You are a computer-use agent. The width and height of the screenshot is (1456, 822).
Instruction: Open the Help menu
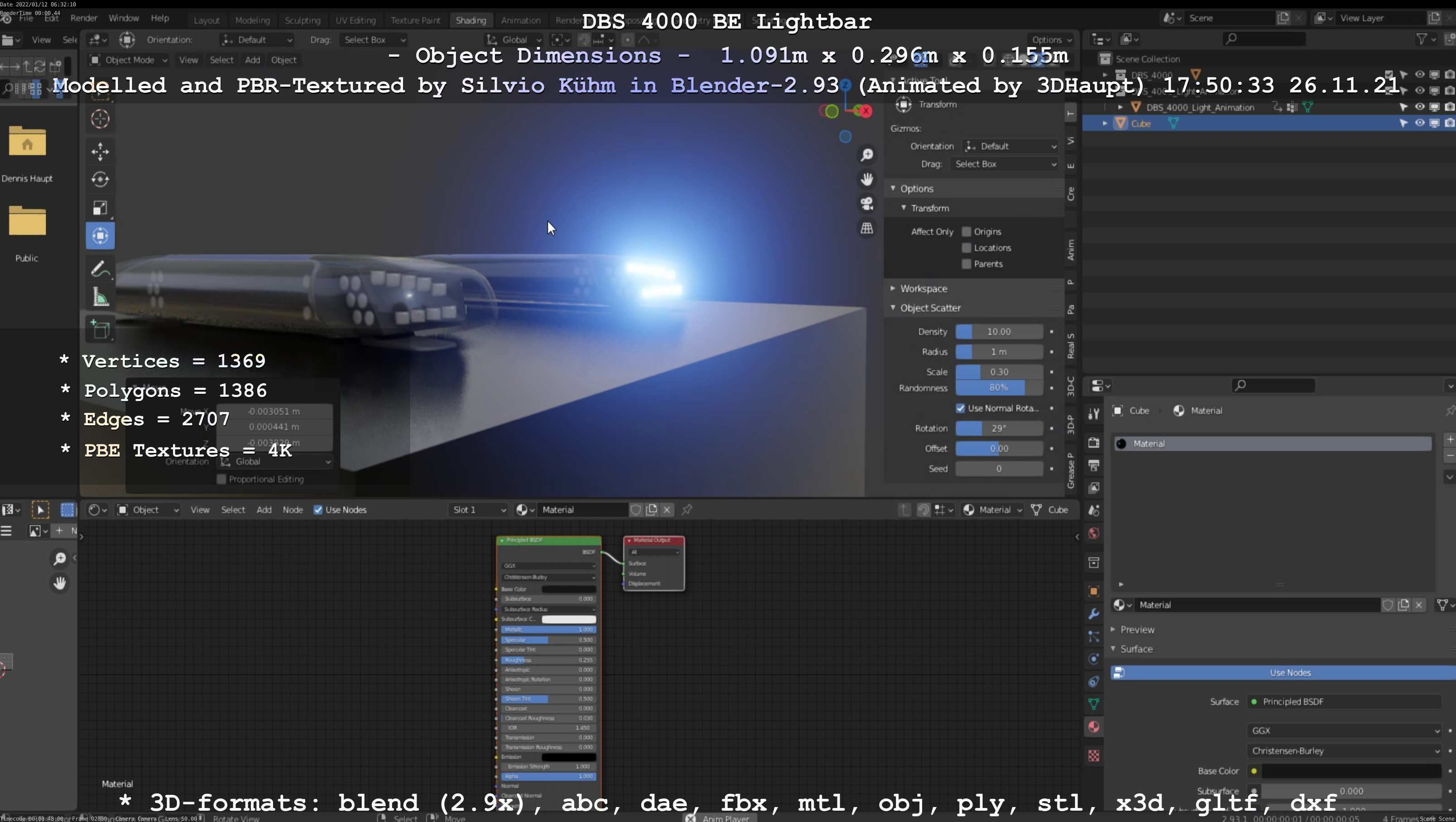(160, 18)
